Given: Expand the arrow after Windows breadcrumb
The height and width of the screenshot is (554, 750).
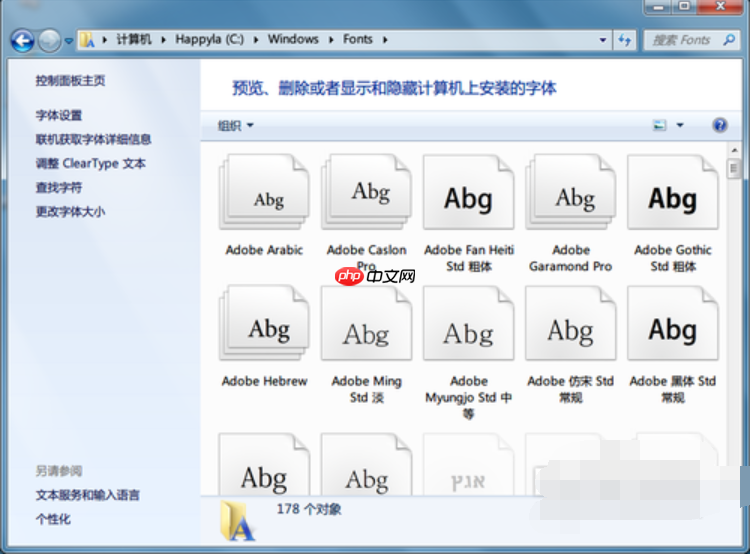Looking at the screenshot, I should pyautogui.click(x=331, y=40).
